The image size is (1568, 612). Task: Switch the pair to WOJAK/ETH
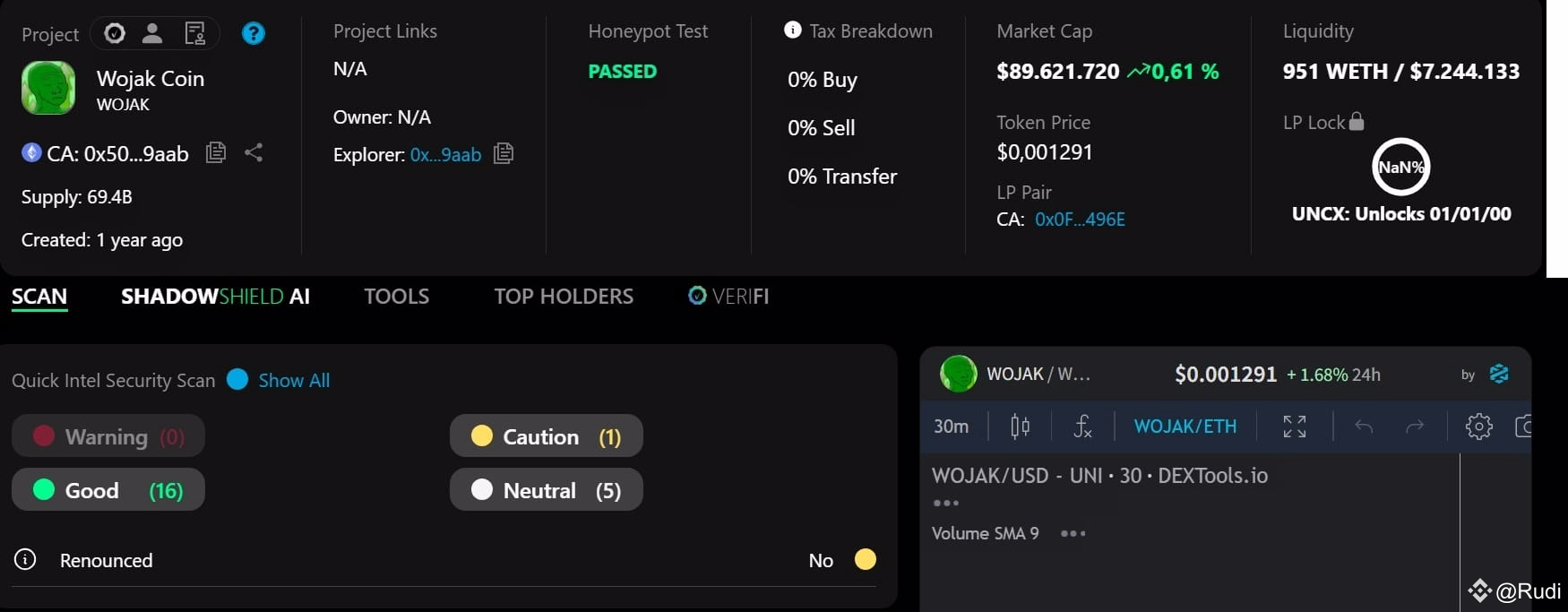click(x=1185, y=427)
